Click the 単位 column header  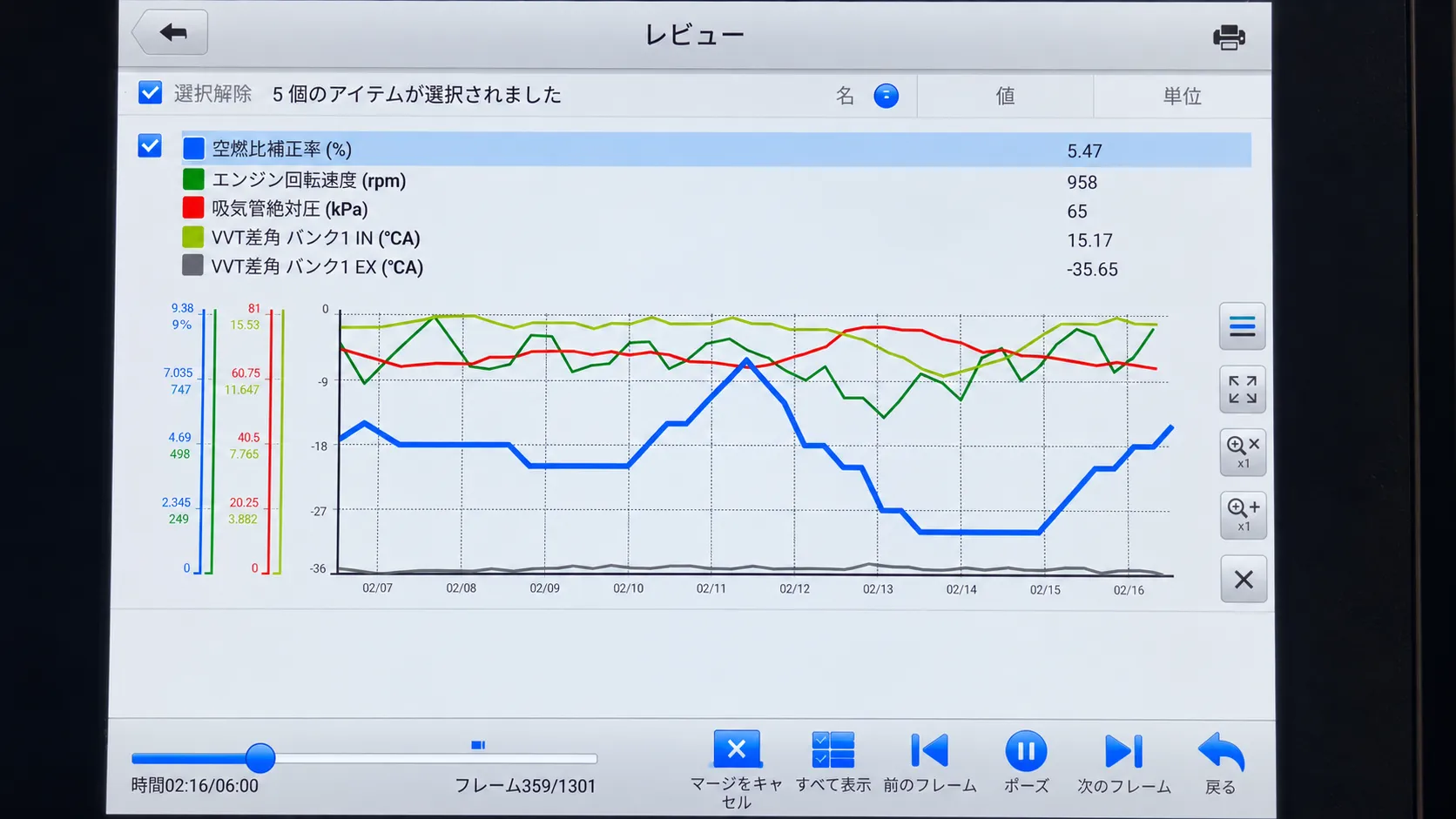click(1182, 96)
